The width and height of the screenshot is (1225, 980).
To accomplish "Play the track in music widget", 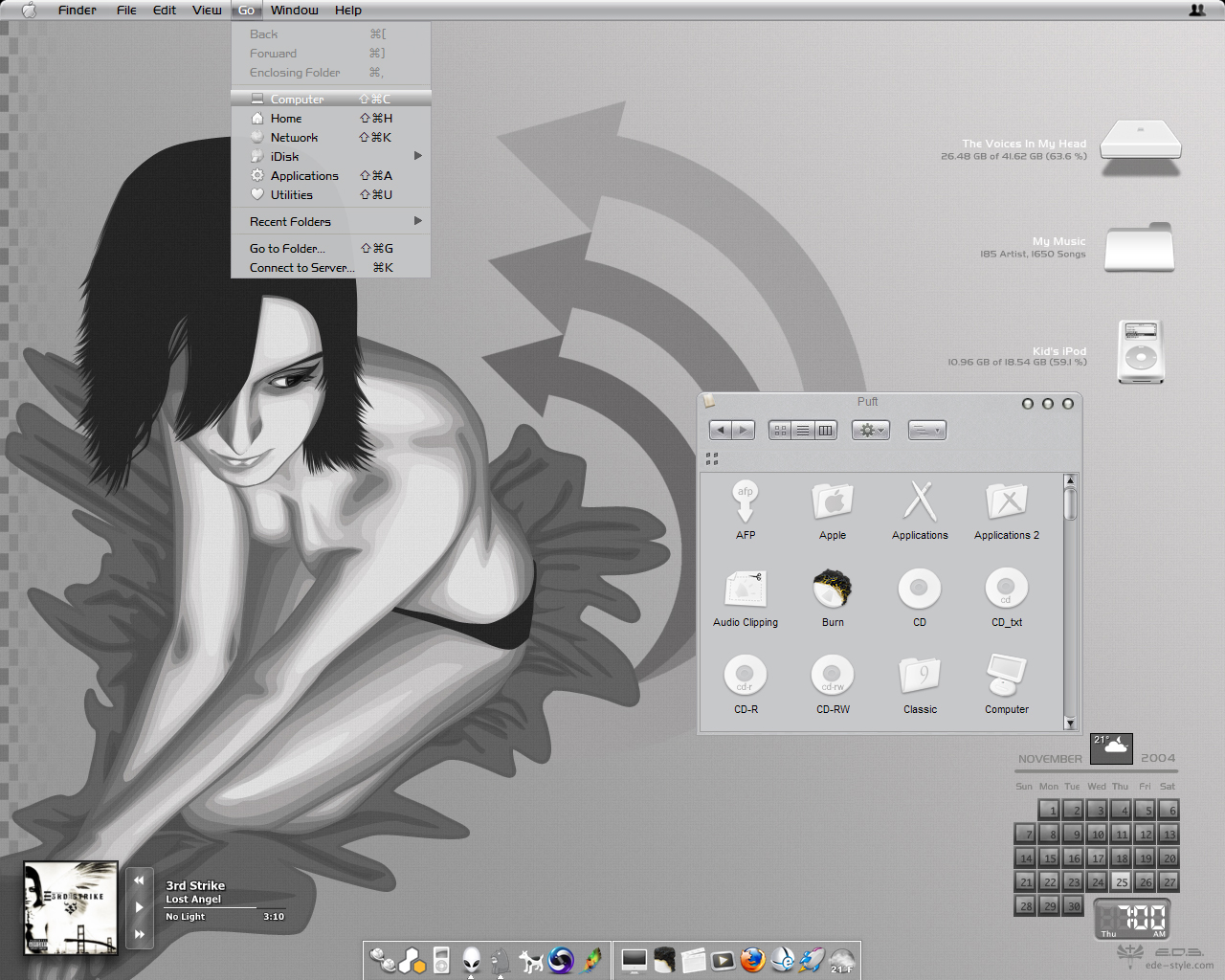I will coord(139,906).
